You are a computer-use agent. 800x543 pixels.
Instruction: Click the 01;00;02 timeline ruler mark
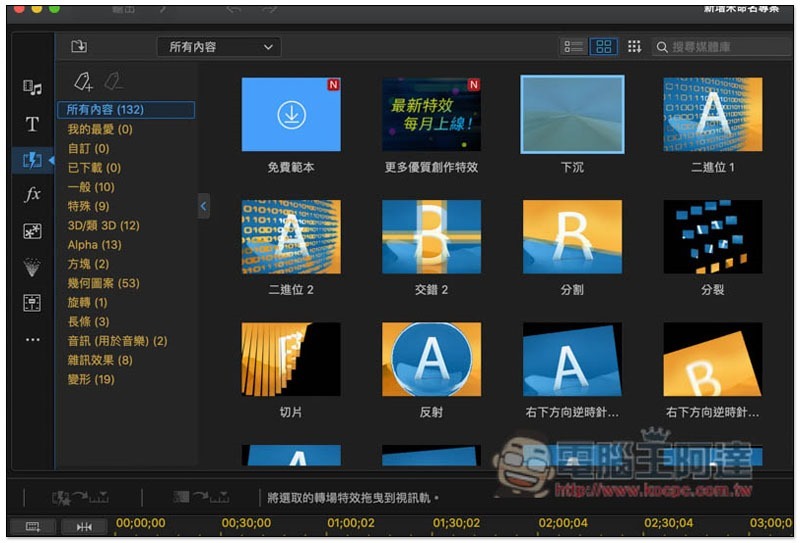351,523
